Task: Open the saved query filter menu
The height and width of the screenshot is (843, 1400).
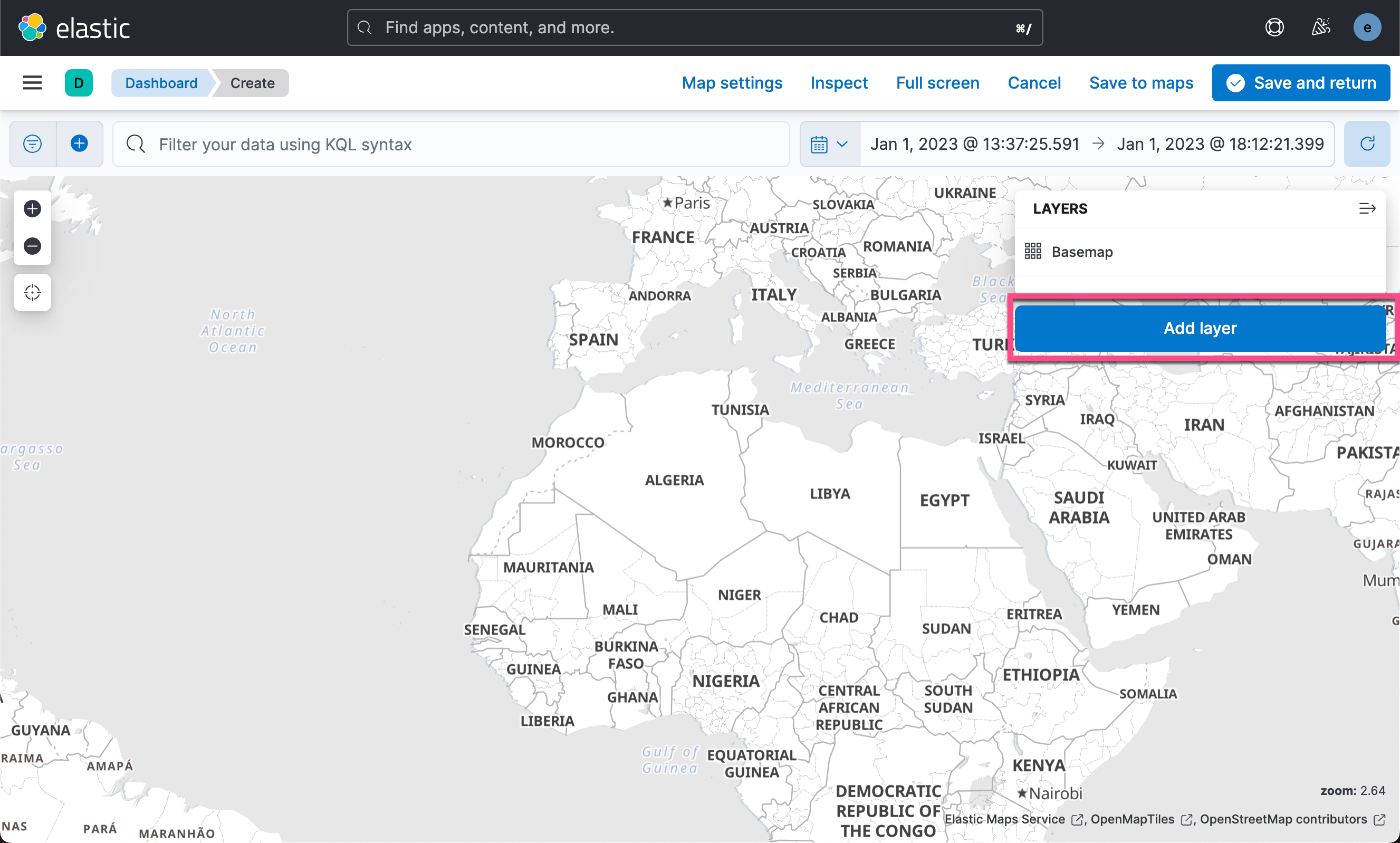Action: click(x=32, y=143)
